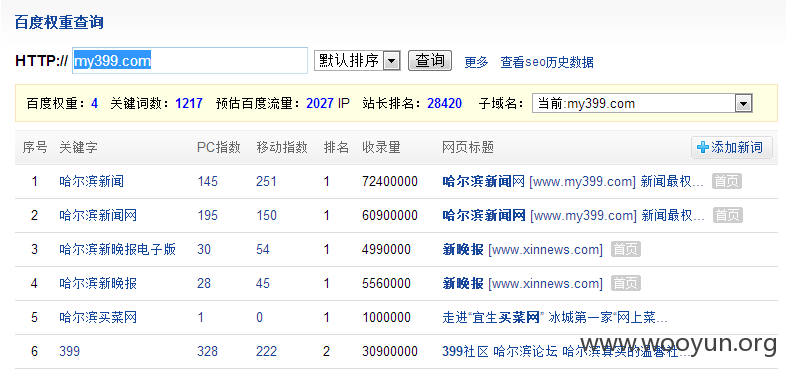Image resolution: width=786 pixels, height=372 pixels.
Task: Click the 首页 tag in row 2
Action: [x=727, y=216]
